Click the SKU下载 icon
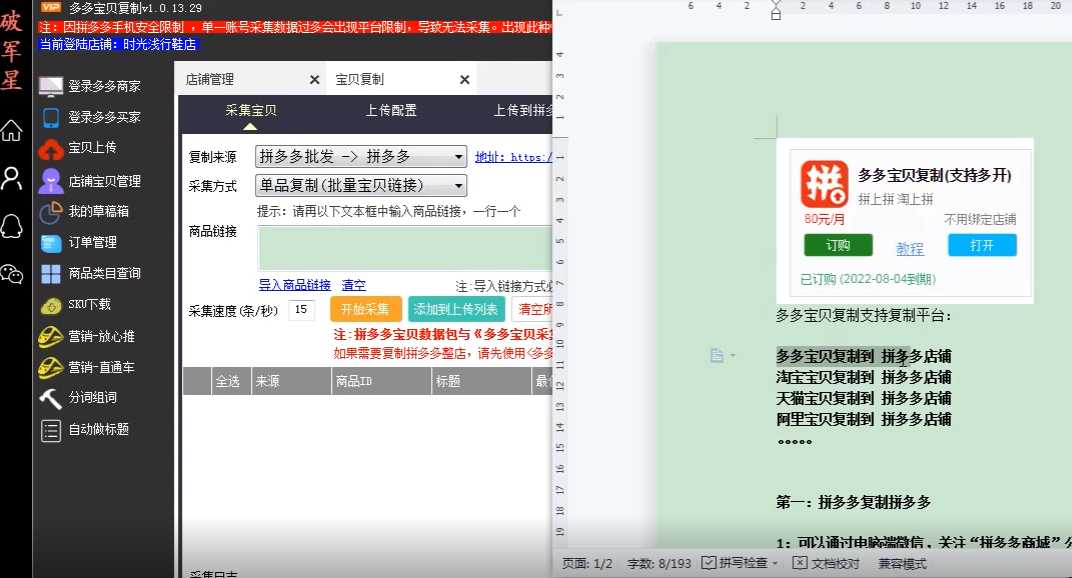 point(51,305)
